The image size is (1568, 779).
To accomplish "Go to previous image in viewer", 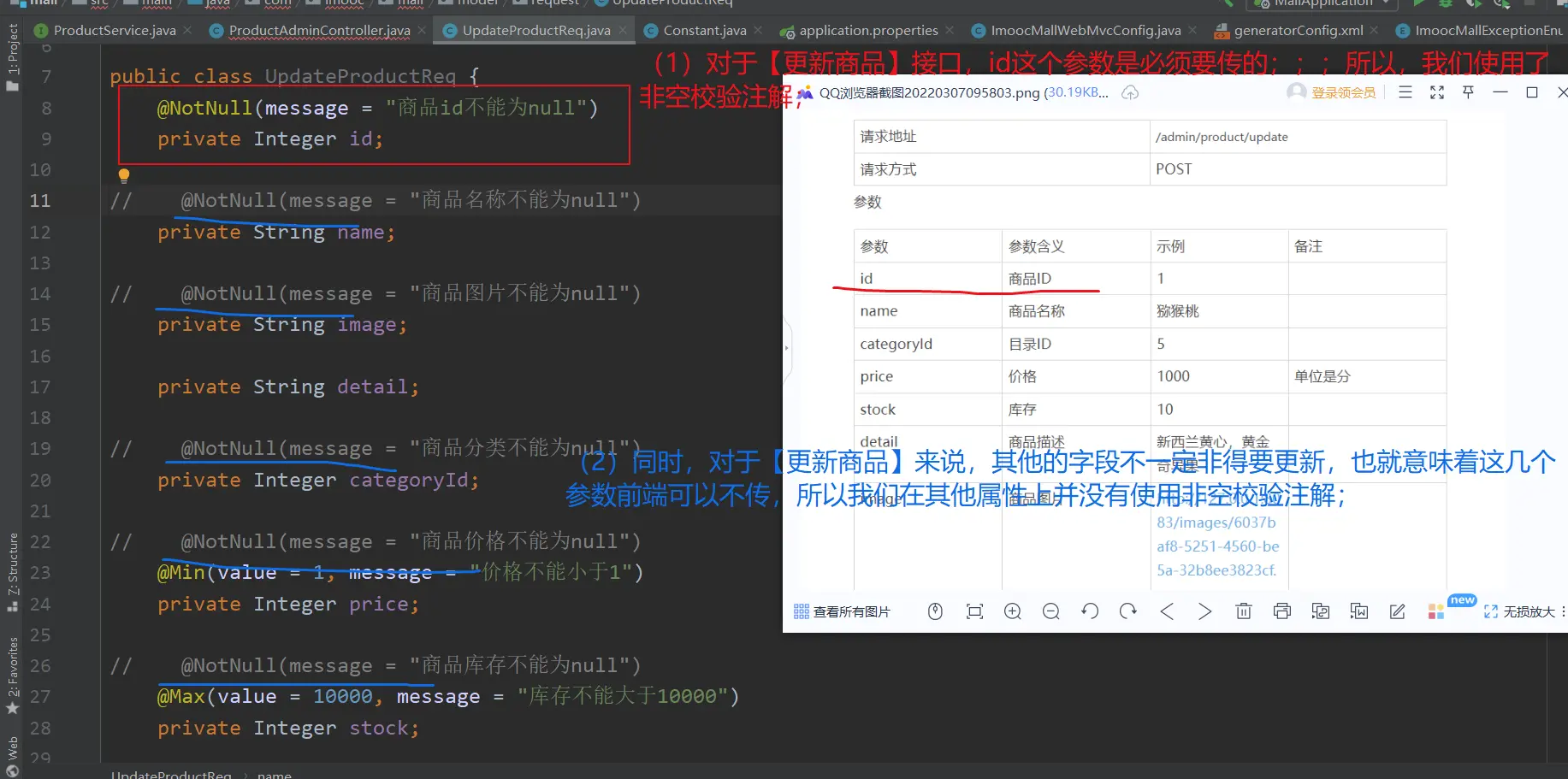I will point(1167,611).
